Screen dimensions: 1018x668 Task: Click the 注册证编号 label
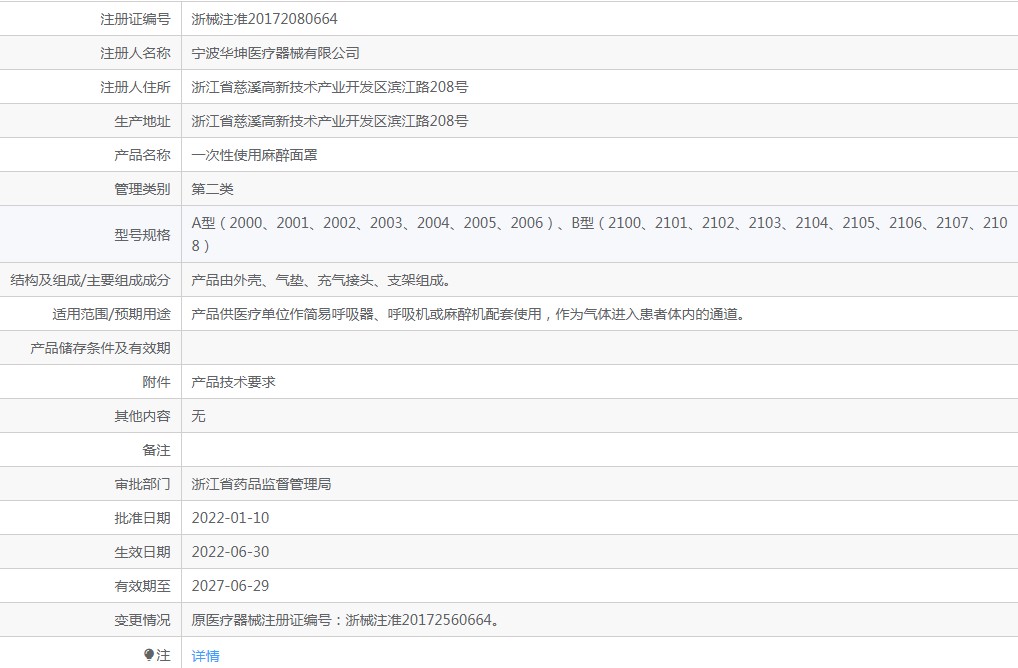click(135, 19)
